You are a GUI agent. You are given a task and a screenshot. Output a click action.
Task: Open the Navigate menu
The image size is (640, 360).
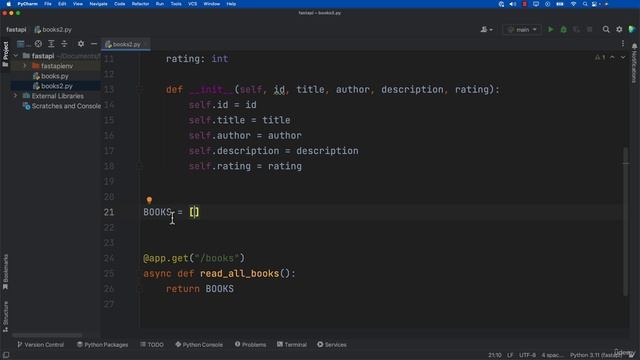(98, 4)
